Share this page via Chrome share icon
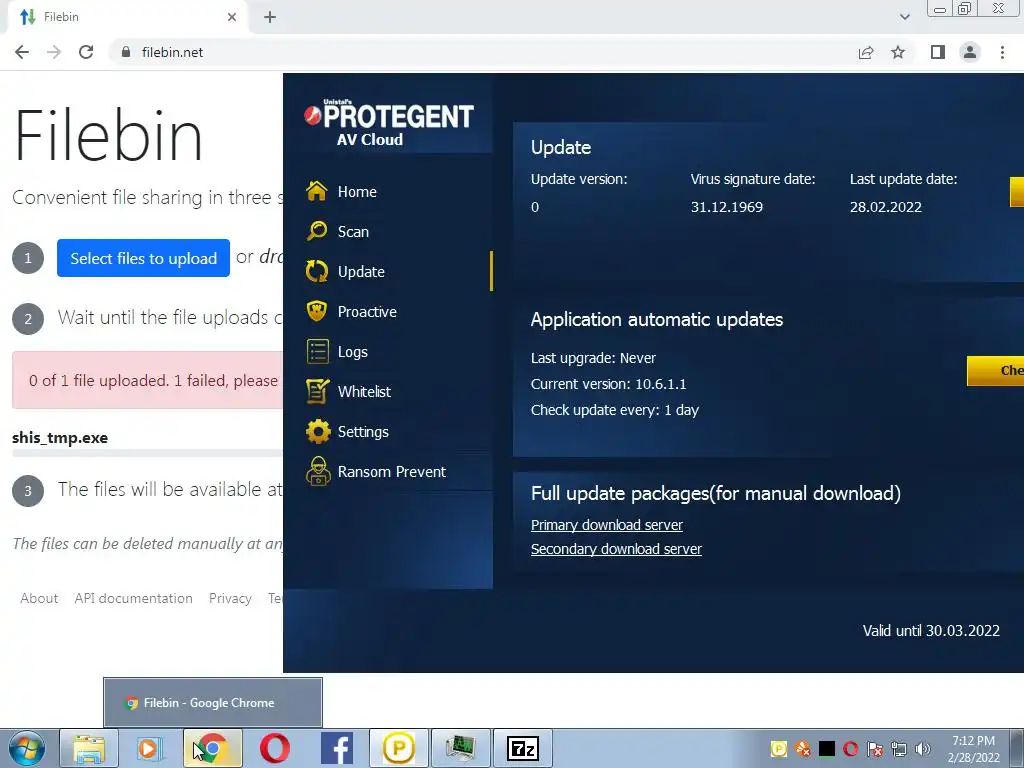Viewport: 1024px width, 768px height. [x=866, y=52]
